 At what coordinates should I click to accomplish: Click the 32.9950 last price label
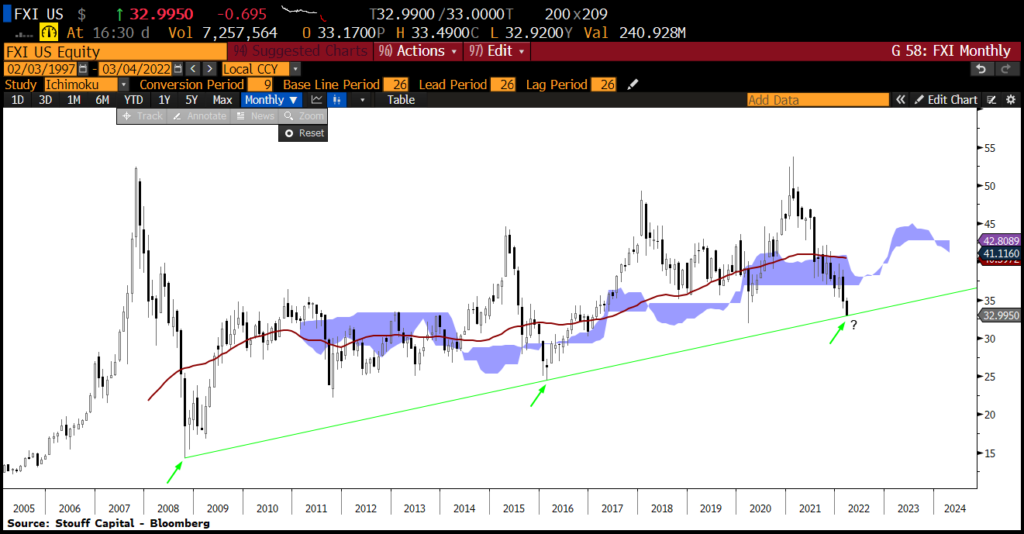click(1000, 315)
